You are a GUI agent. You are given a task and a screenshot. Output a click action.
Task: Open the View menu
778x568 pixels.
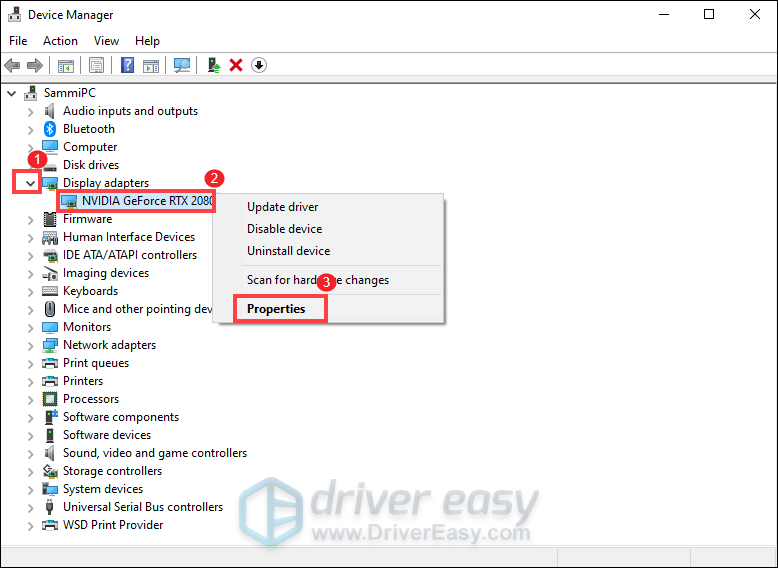pos(106,41)
